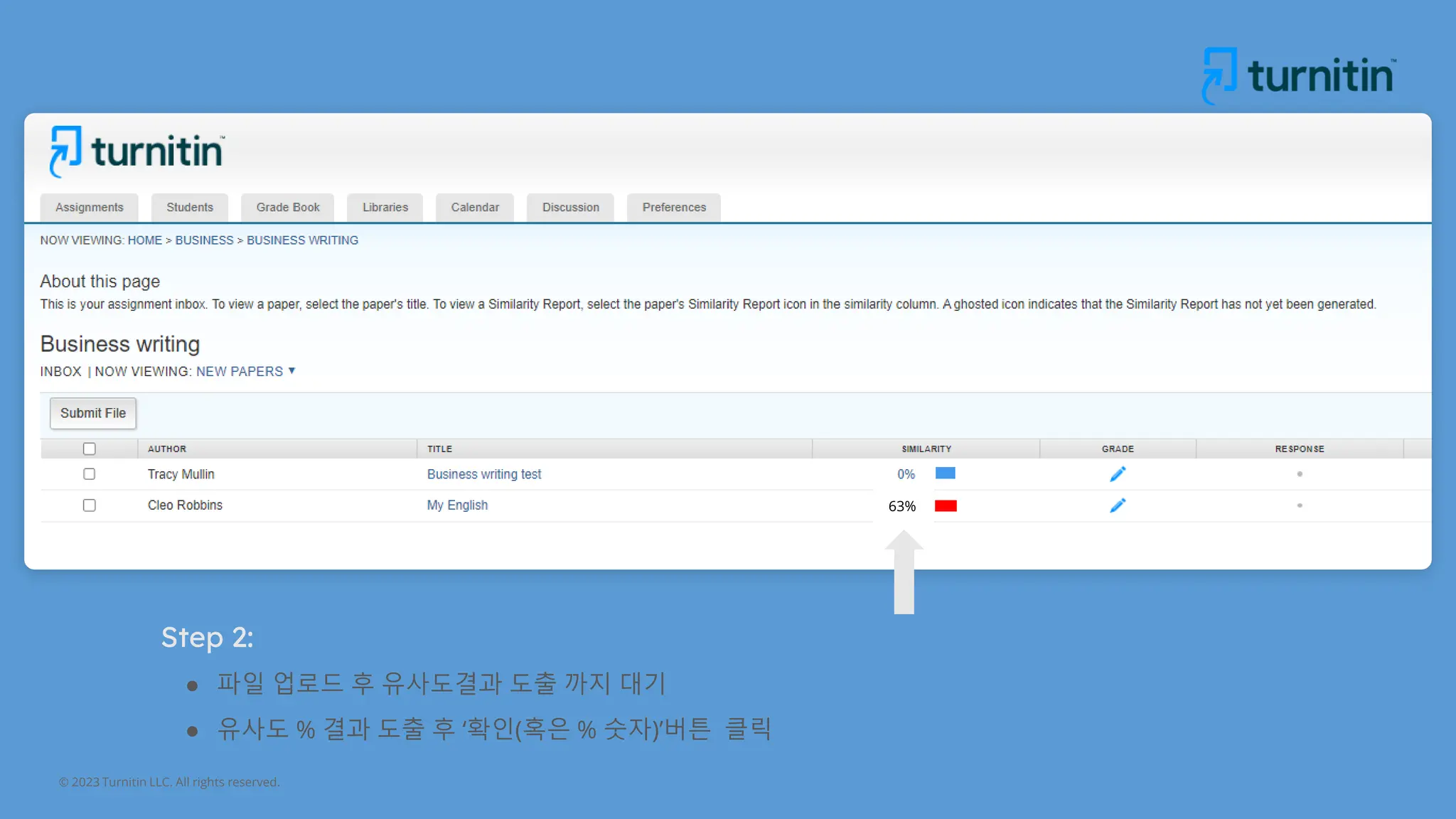Go to the Libraries tab
The width and height of the screenshot is (1456, 819).
(385, 208)
